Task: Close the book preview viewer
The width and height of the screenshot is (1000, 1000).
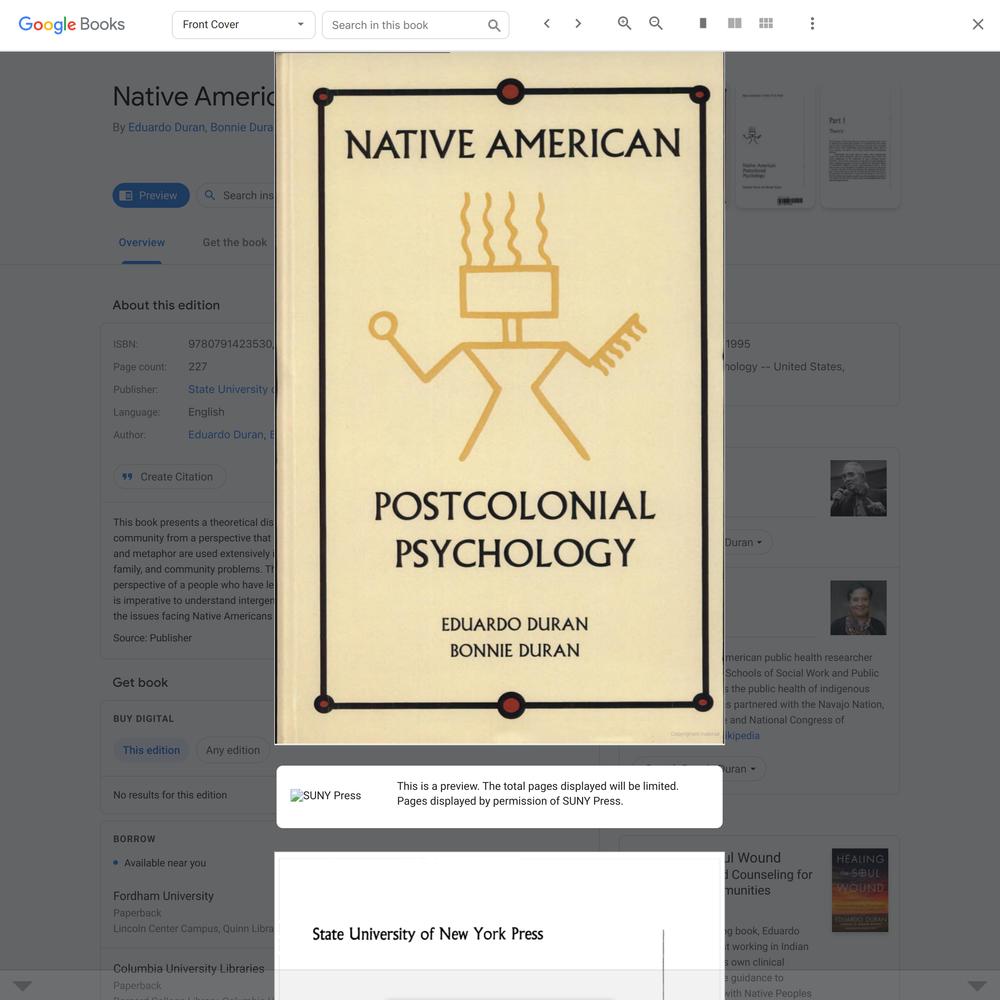Action: 978,24
